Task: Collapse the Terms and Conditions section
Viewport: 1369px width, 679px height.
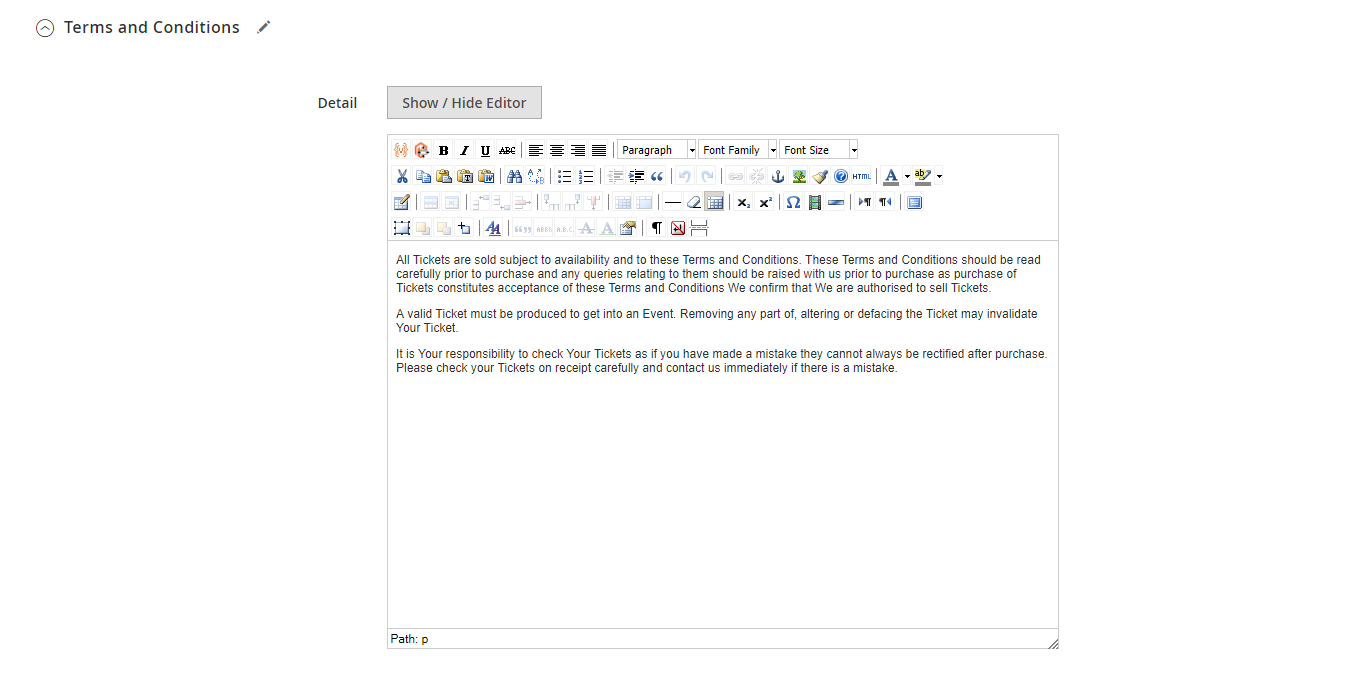Action: [44, 28]
